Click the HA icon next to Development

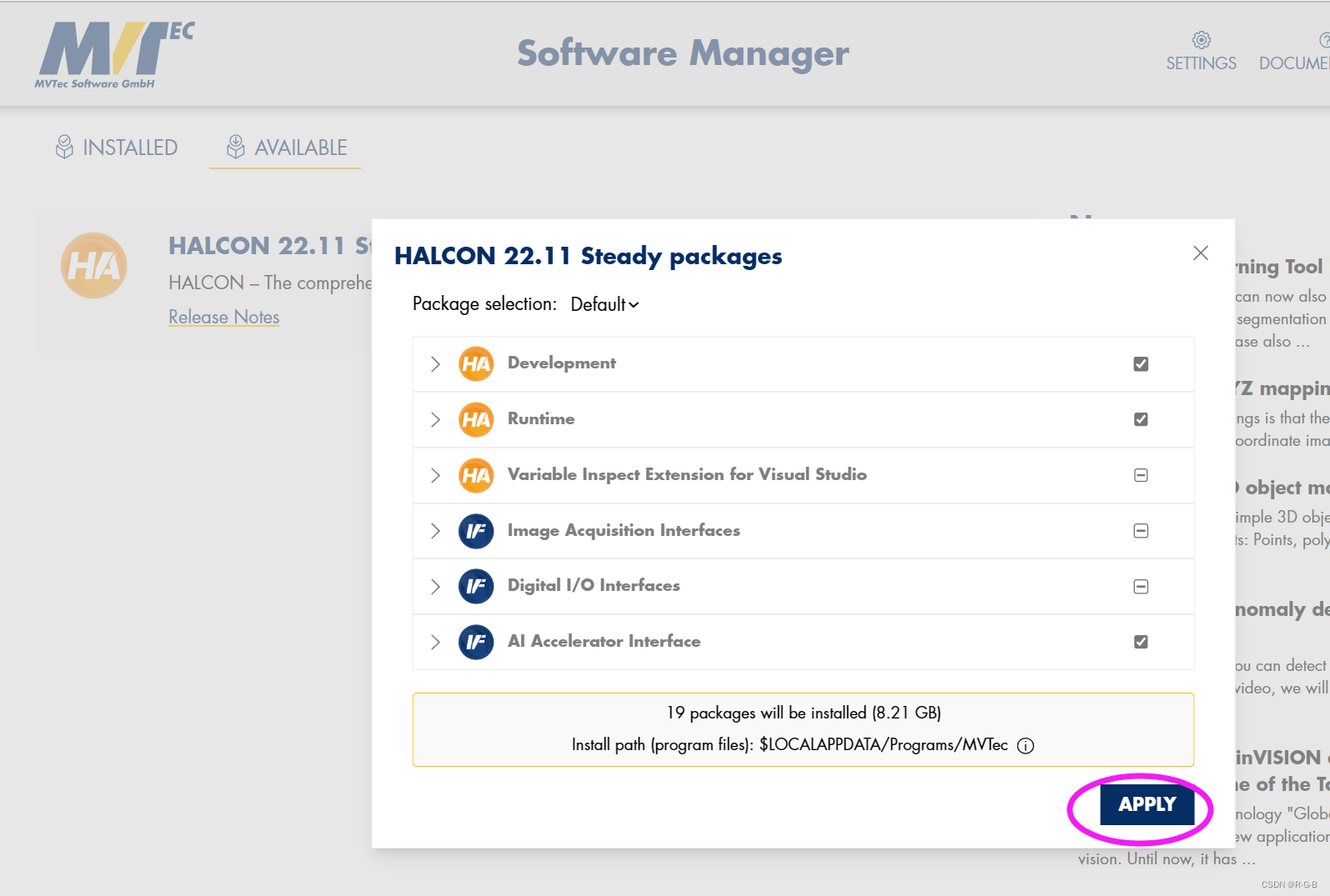click(476, 363)
